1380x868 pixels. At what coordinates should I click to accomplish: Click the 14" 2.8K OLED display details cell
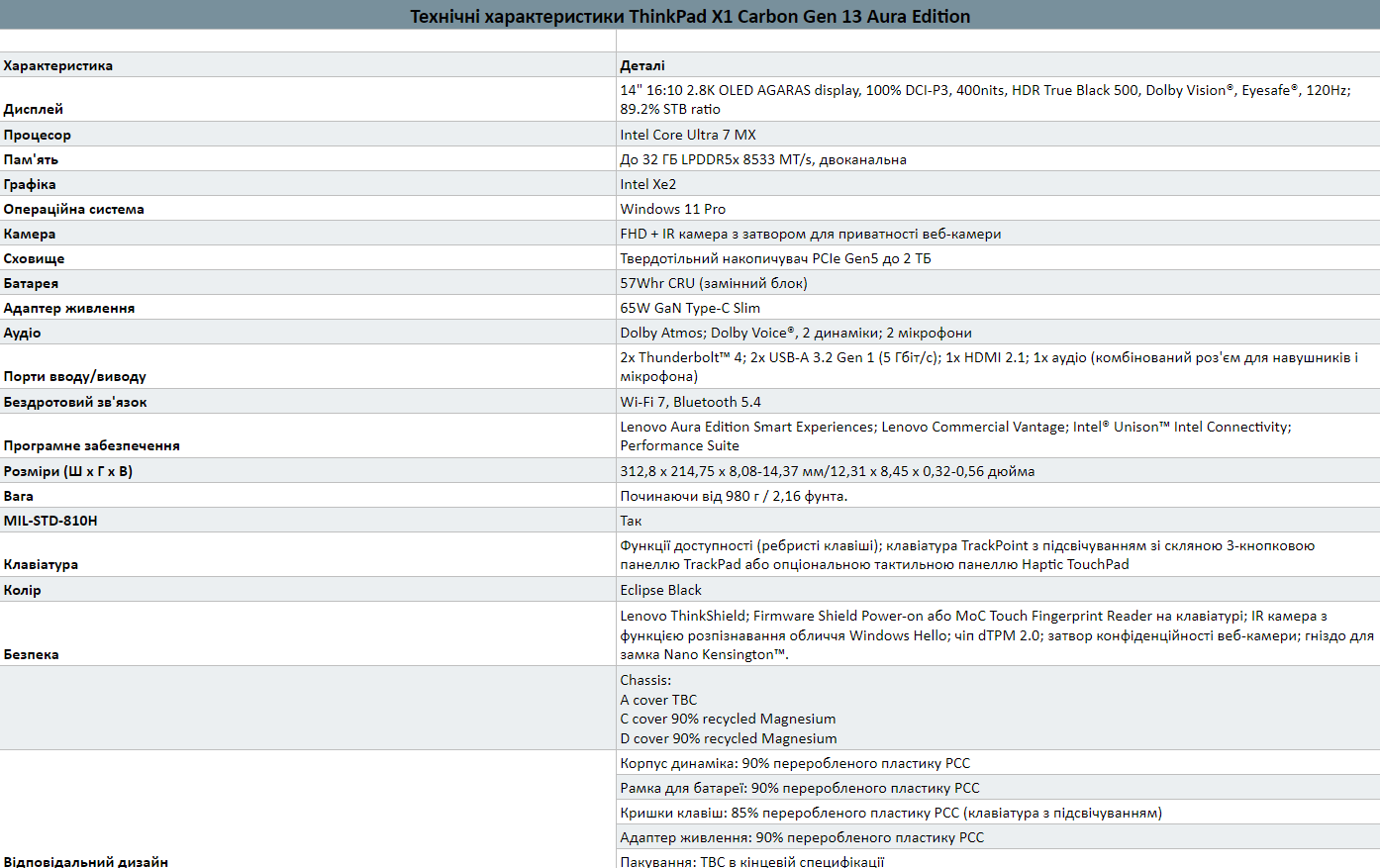coord(998,100)
